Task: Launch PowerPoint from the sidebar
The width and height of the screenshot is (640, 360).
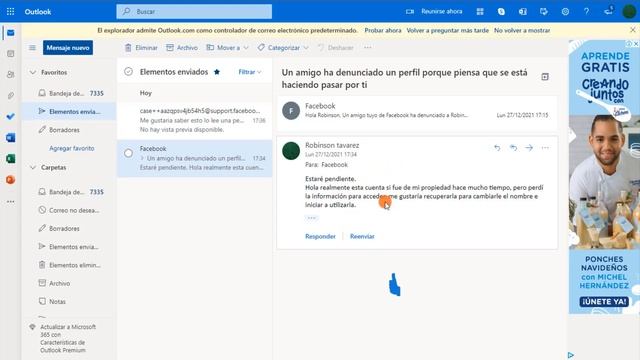Action: 11,179
